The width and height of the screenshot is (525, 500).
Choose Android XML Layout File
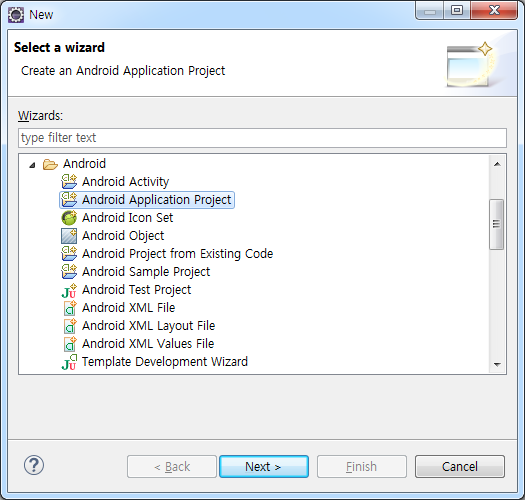148,326
